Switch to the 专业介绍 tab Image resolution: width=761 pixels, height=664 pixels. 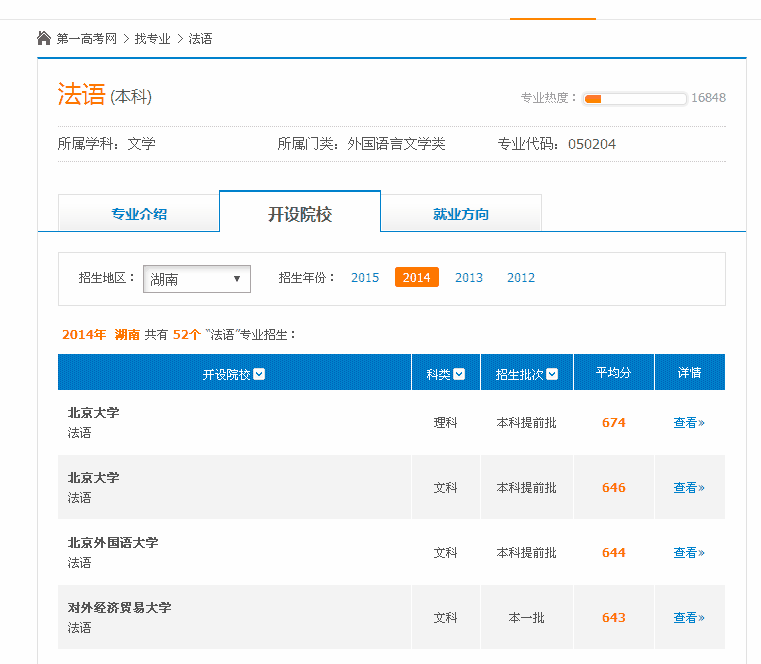(139, 213)
